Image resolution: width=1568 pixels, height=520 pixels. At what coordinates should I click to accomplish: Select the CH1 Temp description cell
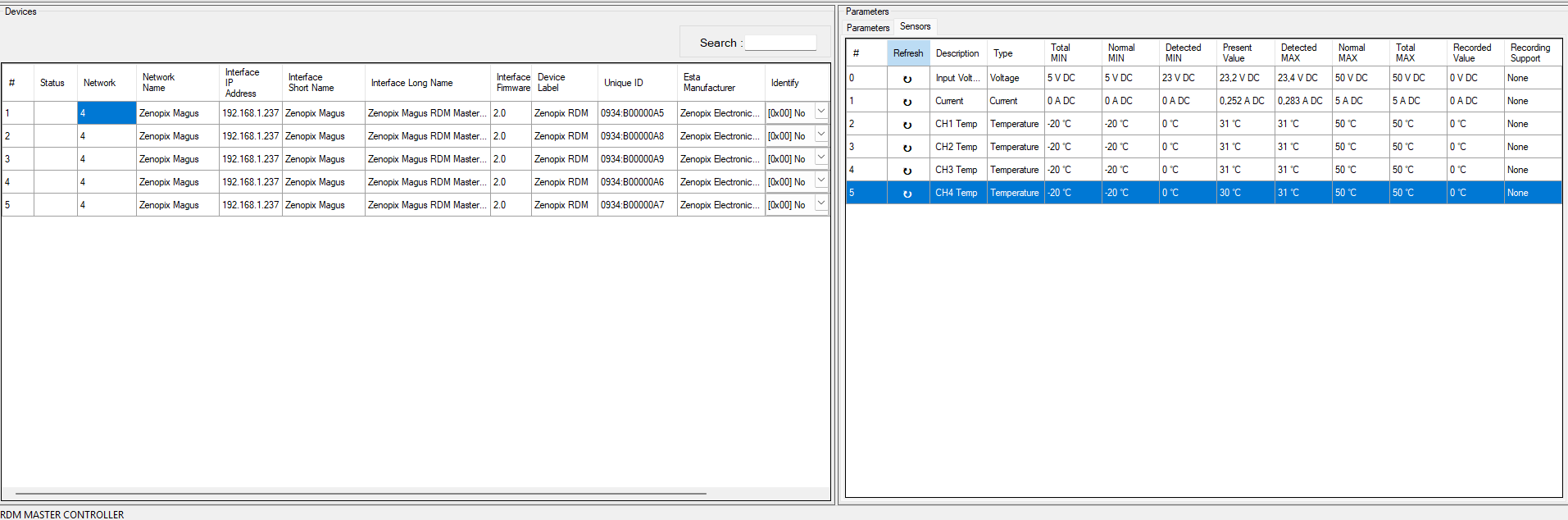click(x=958, y=124)
